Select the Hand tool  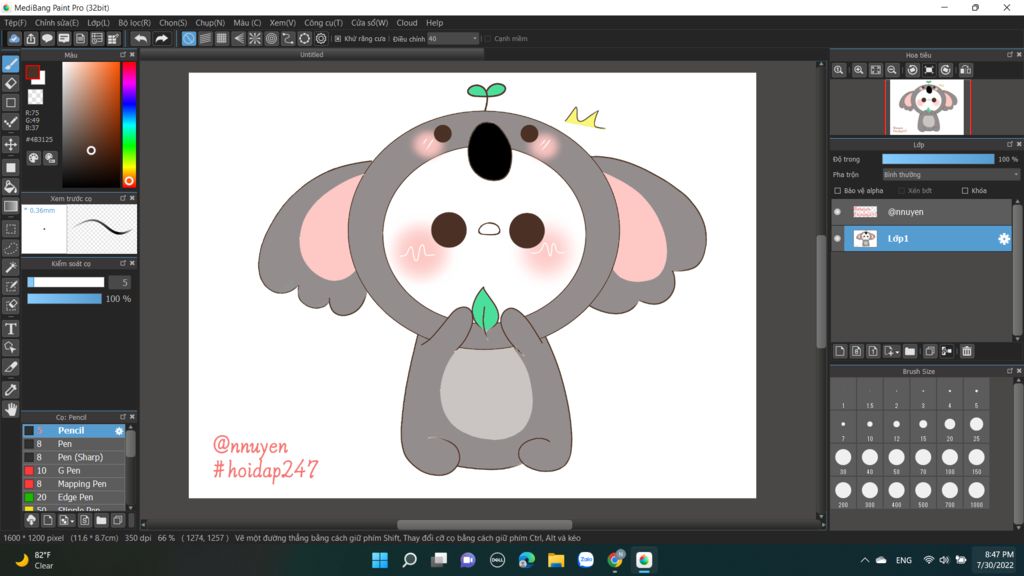pyautogui.click(x=10, y=409)
